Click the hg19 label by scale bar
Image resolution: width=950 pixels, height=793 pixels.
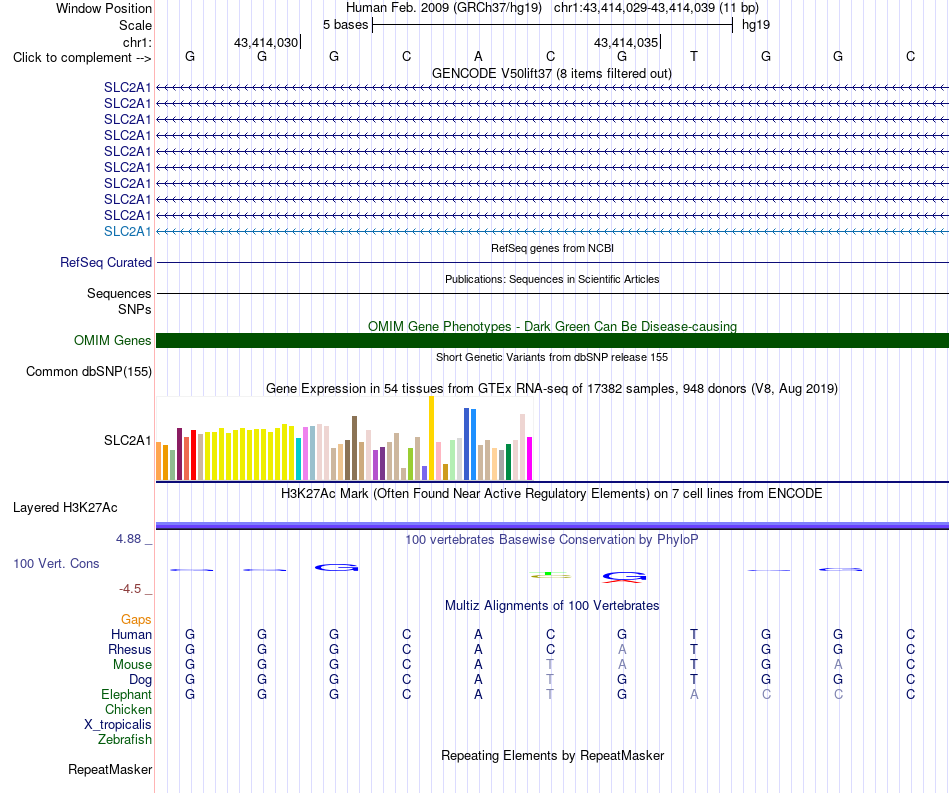756,25
